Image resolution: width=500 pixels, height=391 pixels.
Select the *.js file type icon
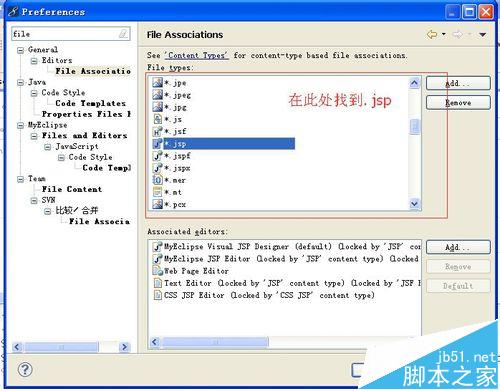[157, 119]
